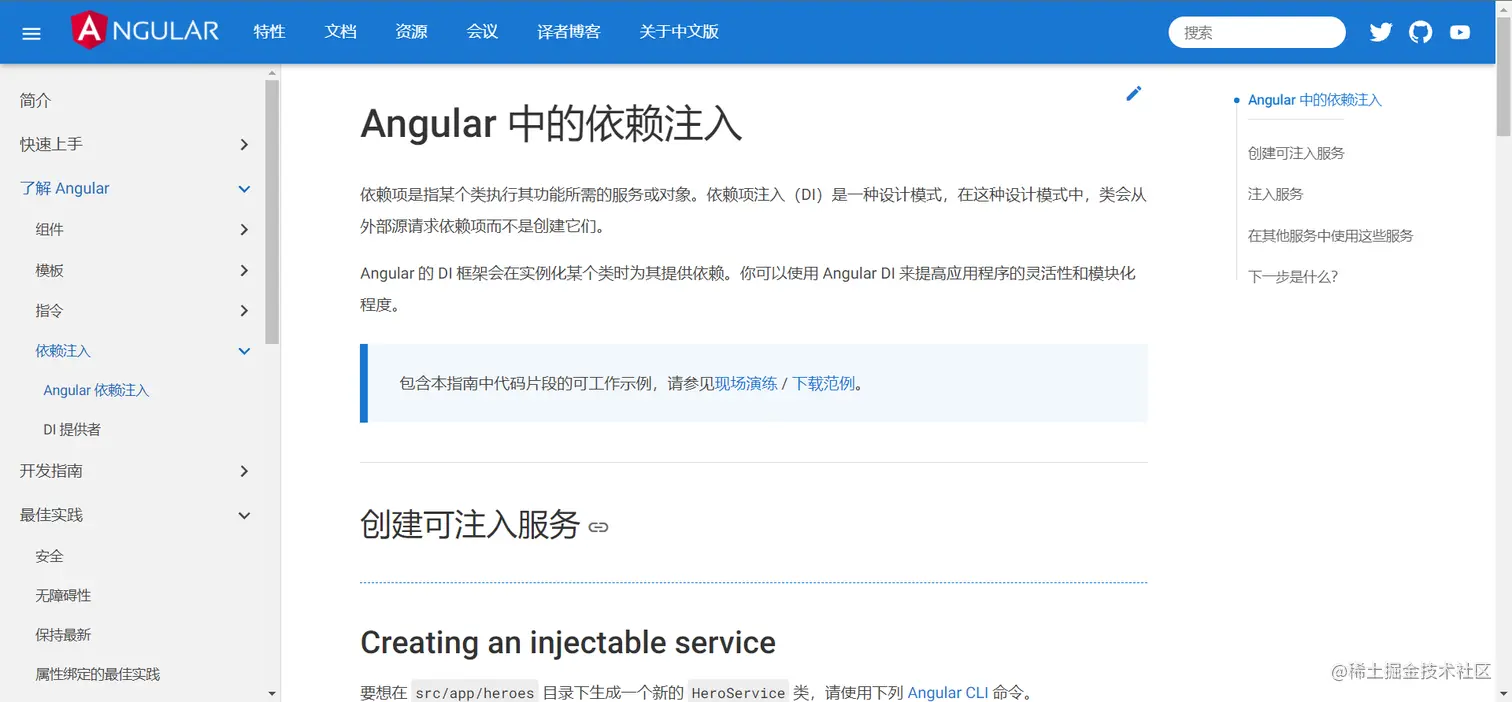Click the sidebar scrollbar thumb
The width and height of the screenshot is (1512, 702).
click(272, 212)
